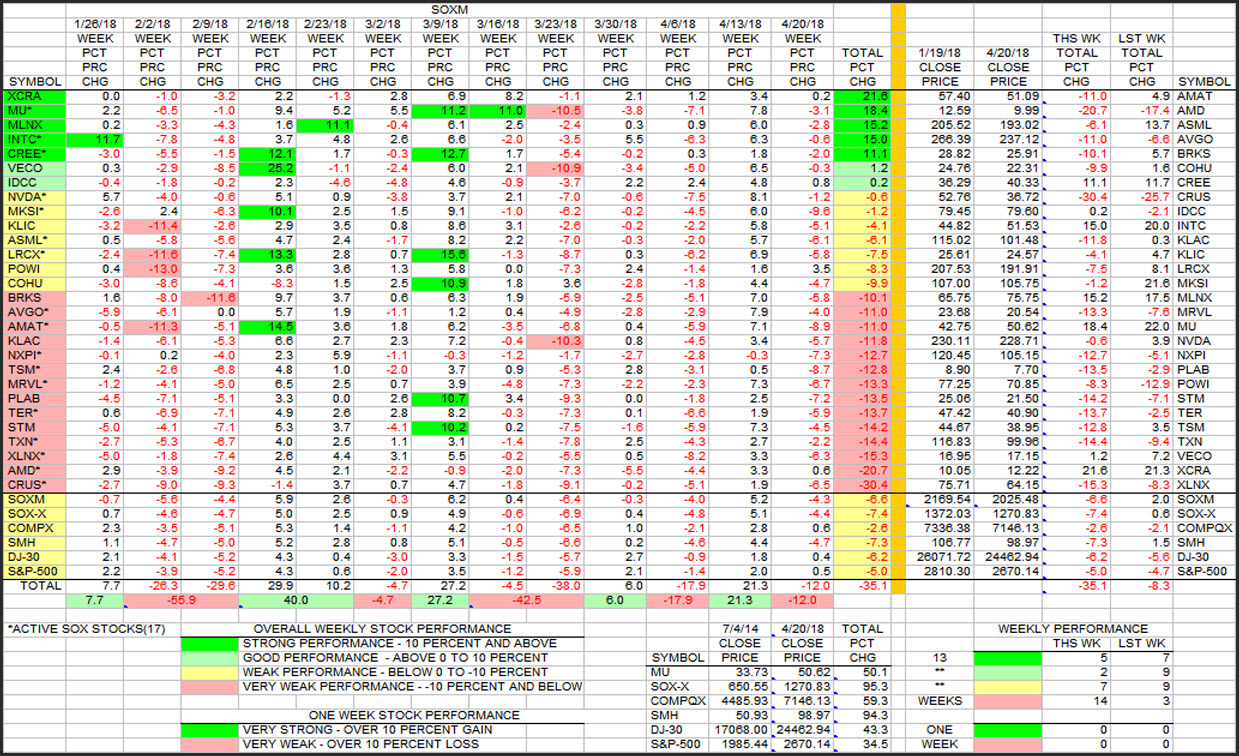
Task: Click the 34.5 total percent change cell
Action: [x=862, y=744]
